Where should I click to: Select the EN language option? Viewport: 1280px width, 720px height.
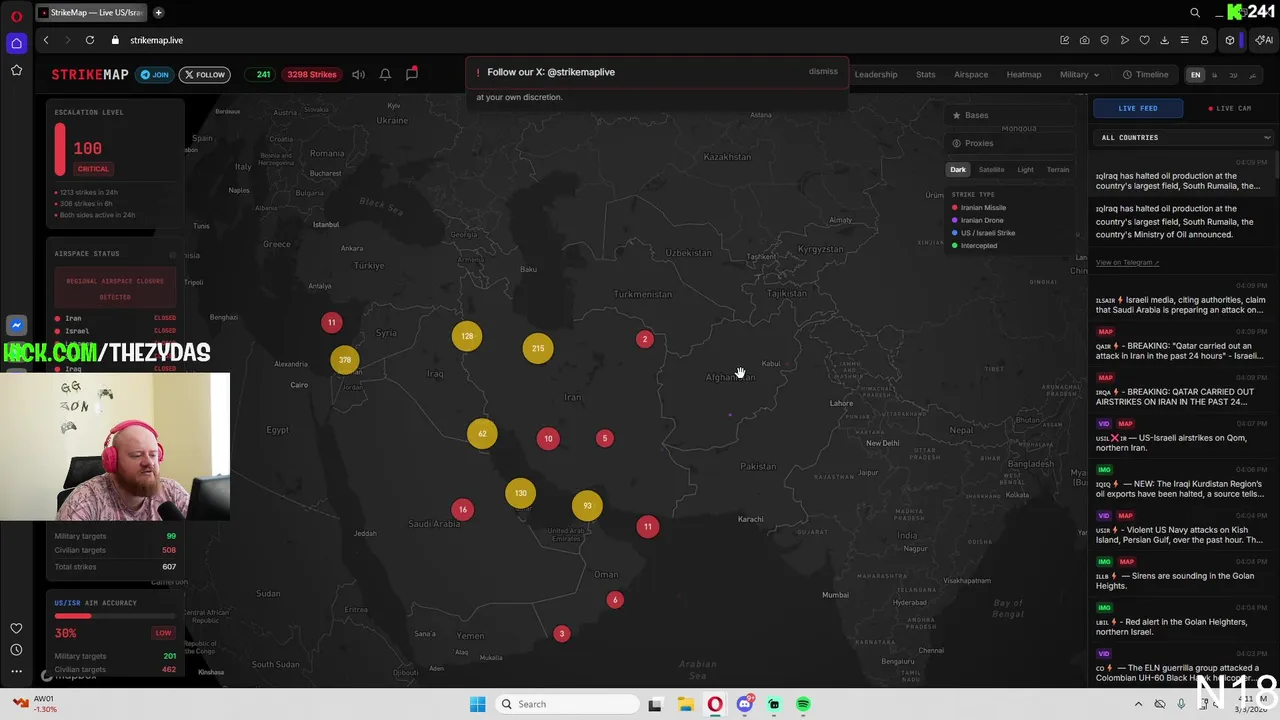point(1195,75)
